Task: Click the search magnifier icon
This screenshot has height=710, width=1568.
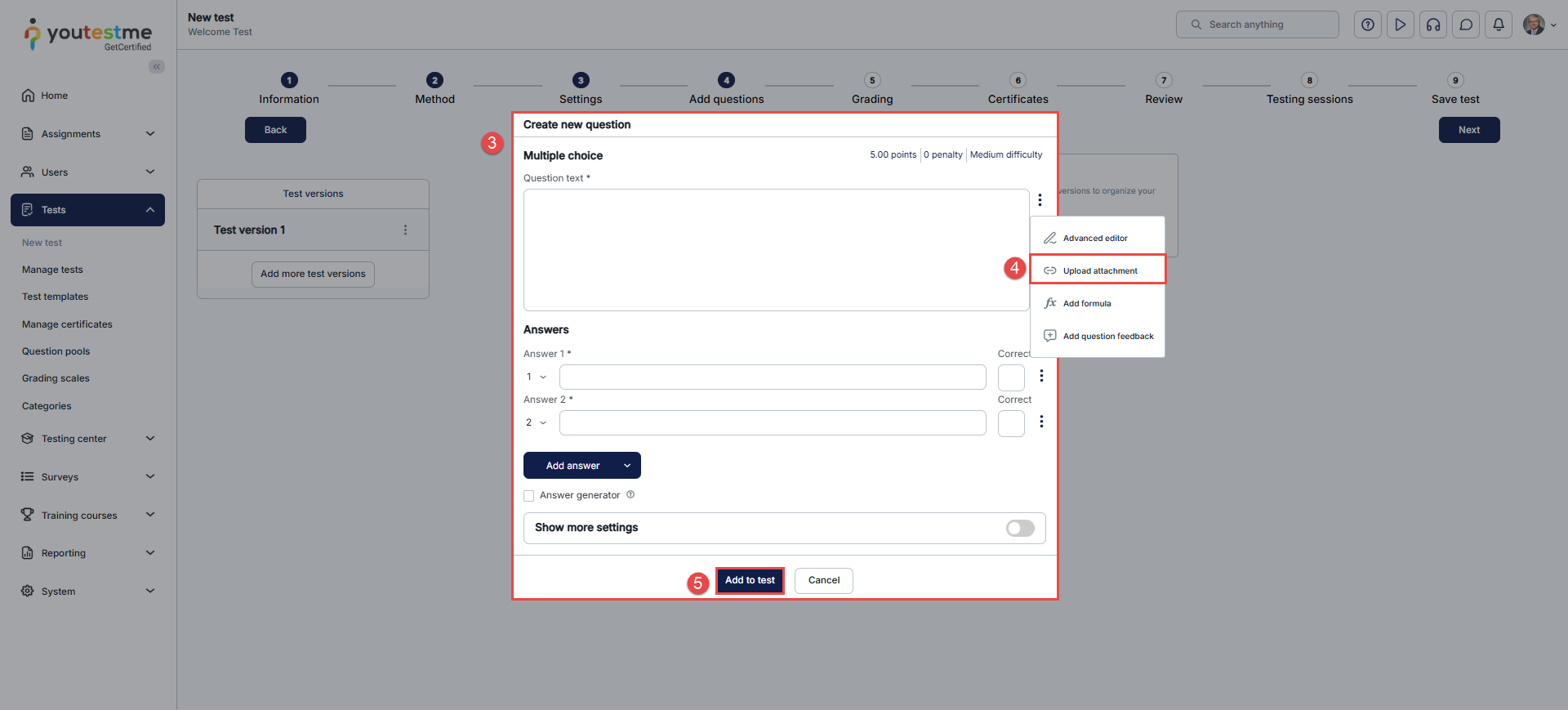Action: click(x=1196, y=25)
